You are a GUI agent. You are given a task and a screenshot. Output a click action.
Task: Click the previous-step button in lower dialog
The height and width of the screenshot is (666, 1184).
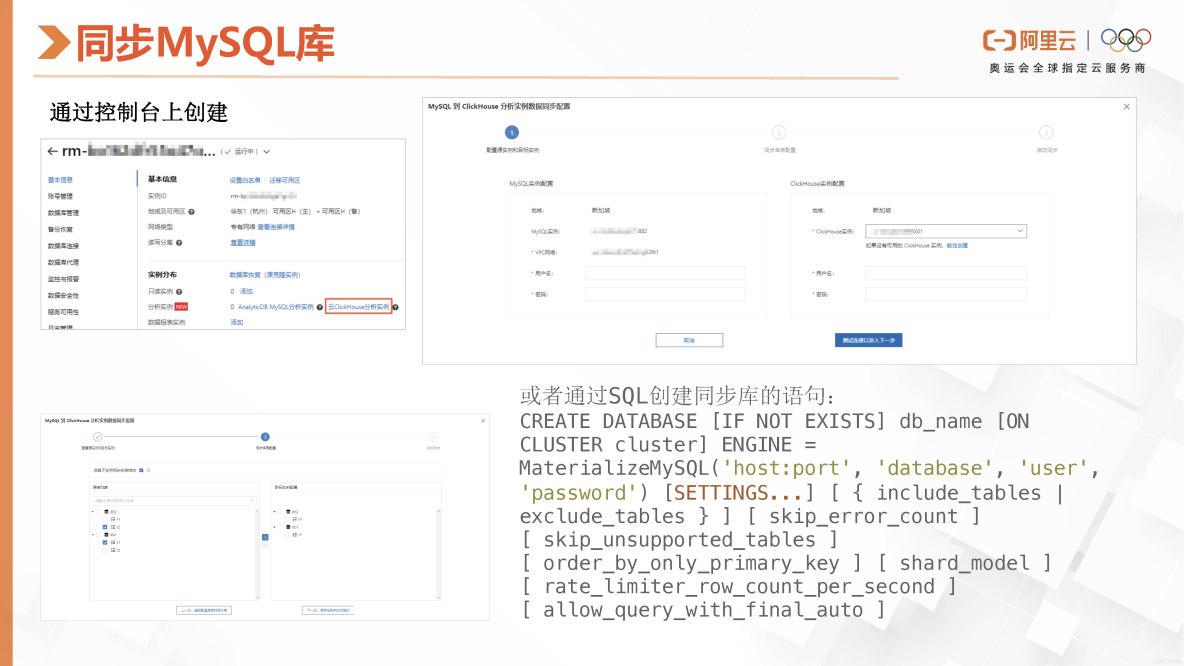pos(204,610)
